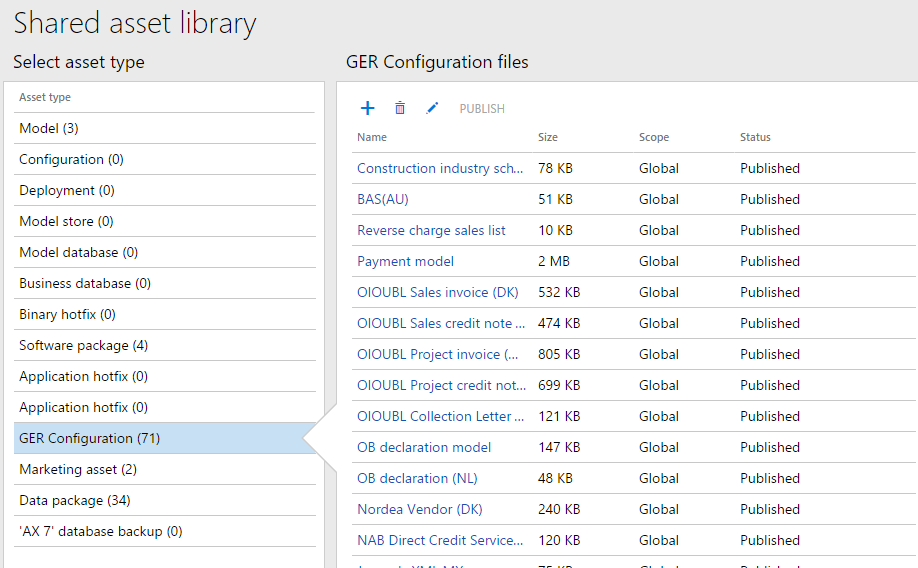The width and height of the screenshot is (918, 568).
Task: Choose Marketing asset (2) in list
Action: [78, 469]
